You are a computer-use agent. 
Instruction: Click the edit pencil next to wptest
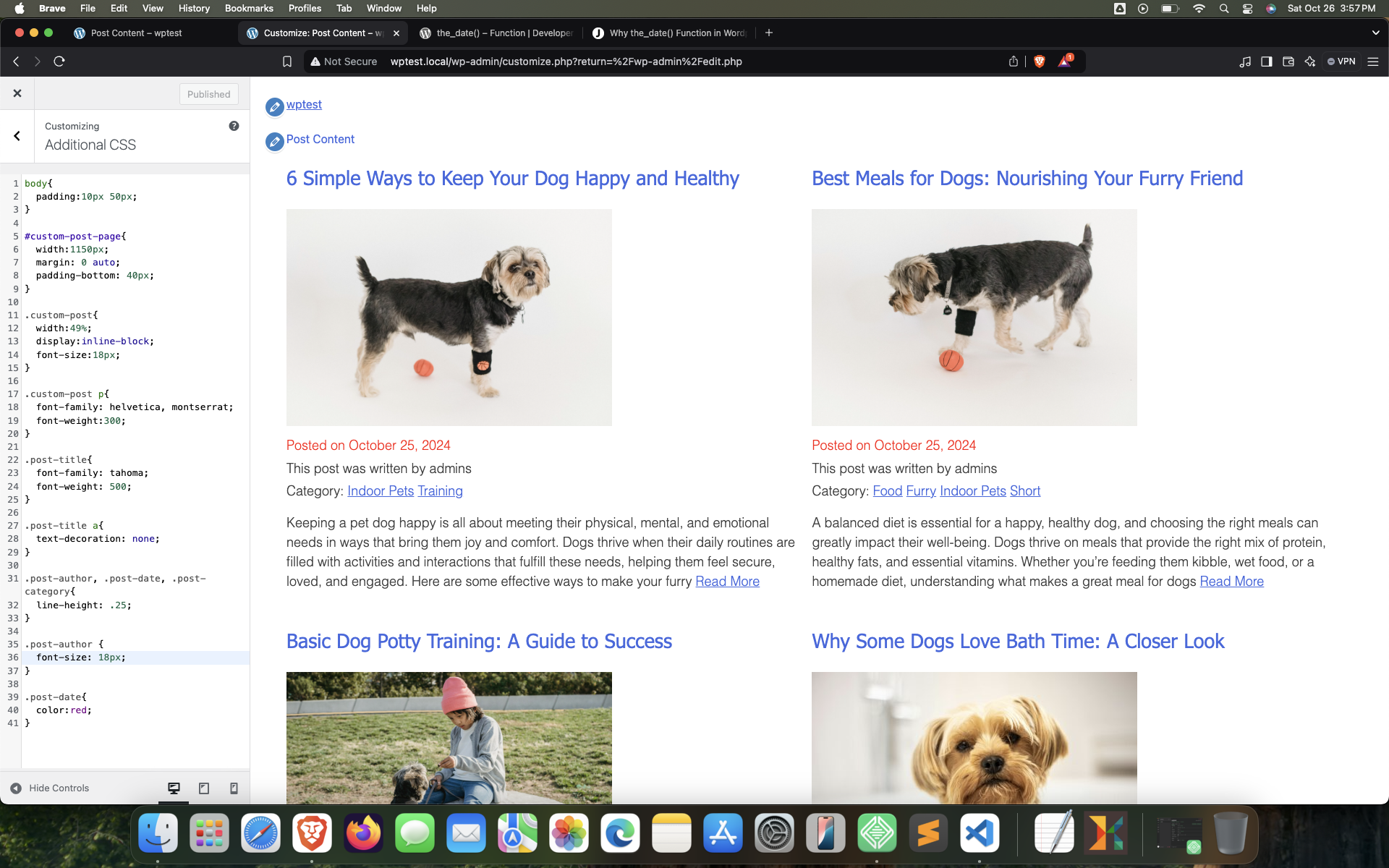pos(274,107)
